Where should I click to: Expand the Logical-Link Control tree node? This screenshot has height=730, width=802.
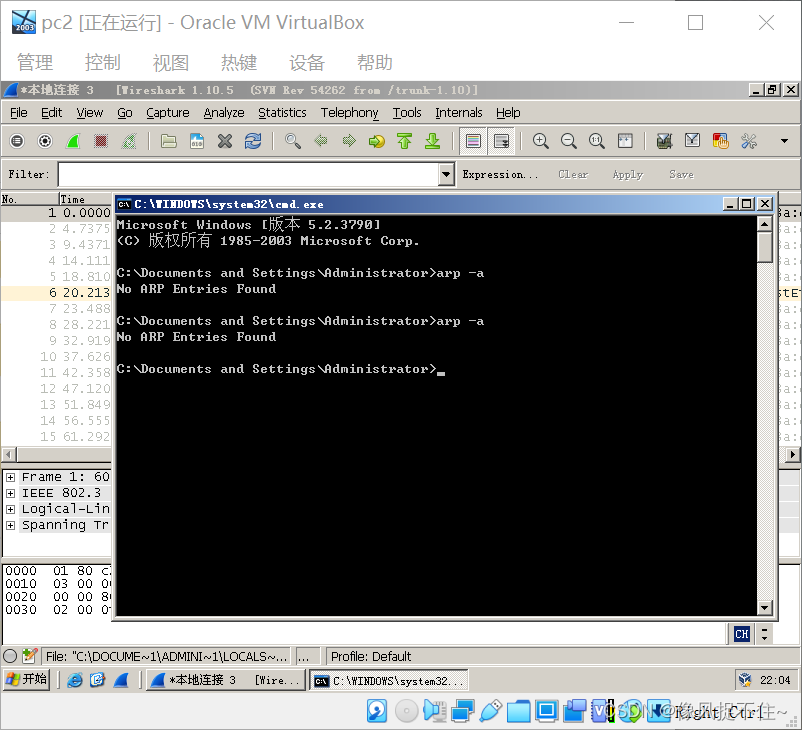[10, 510]
